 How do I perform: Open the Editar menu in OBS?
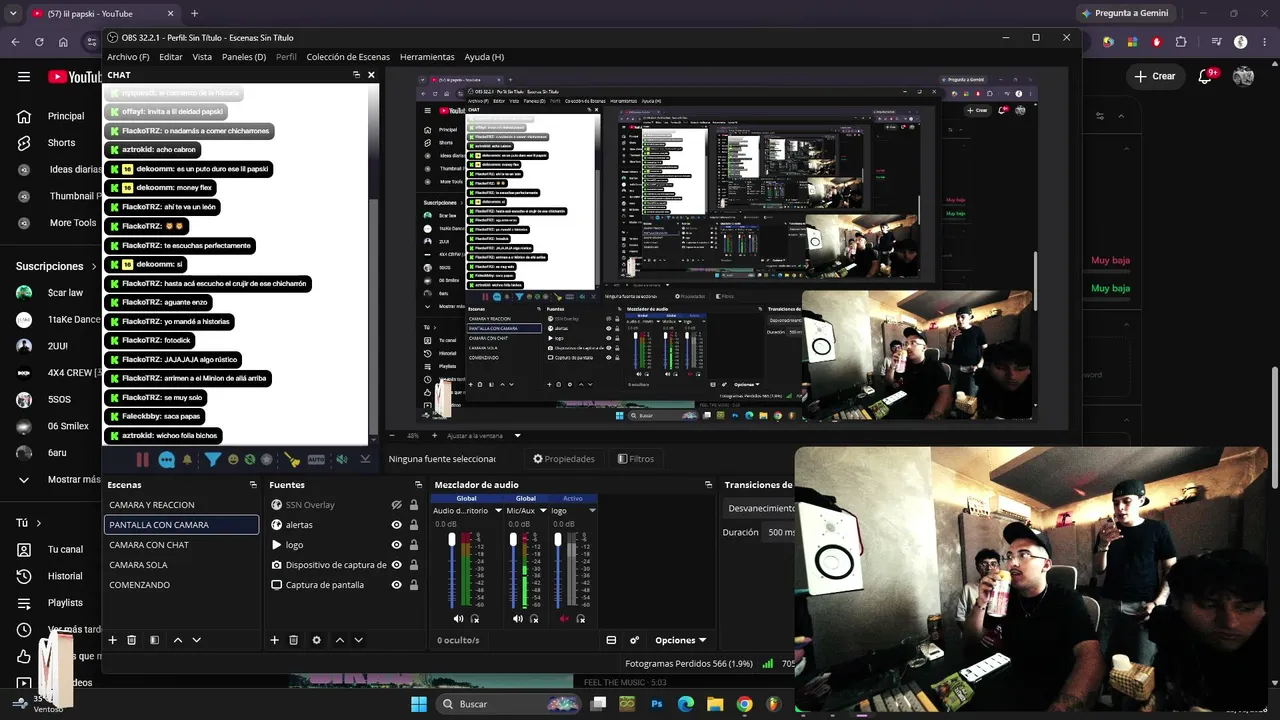pyautogui.click(x=171, y=57)
